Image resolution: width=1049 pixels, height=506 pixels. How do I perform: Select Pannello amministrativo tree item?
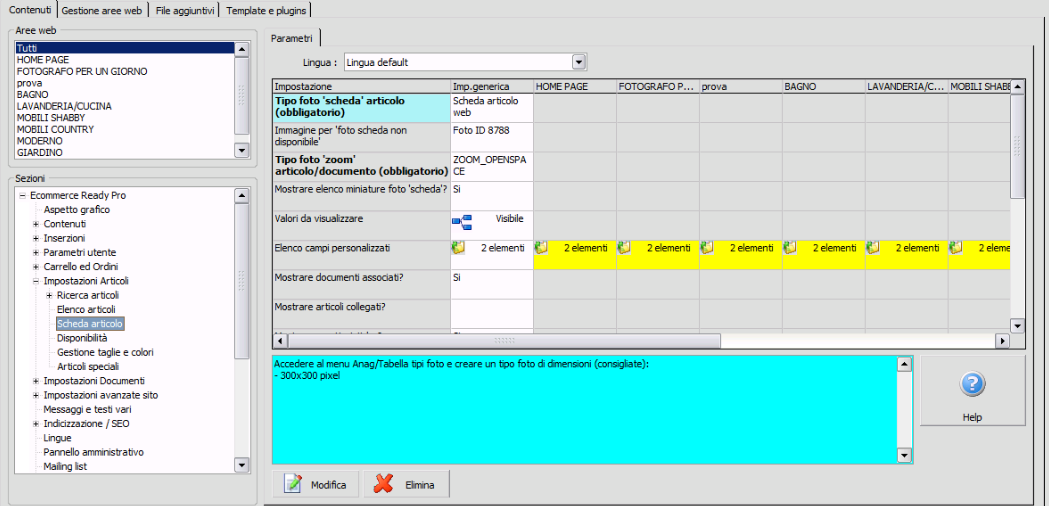click(94, 452)
